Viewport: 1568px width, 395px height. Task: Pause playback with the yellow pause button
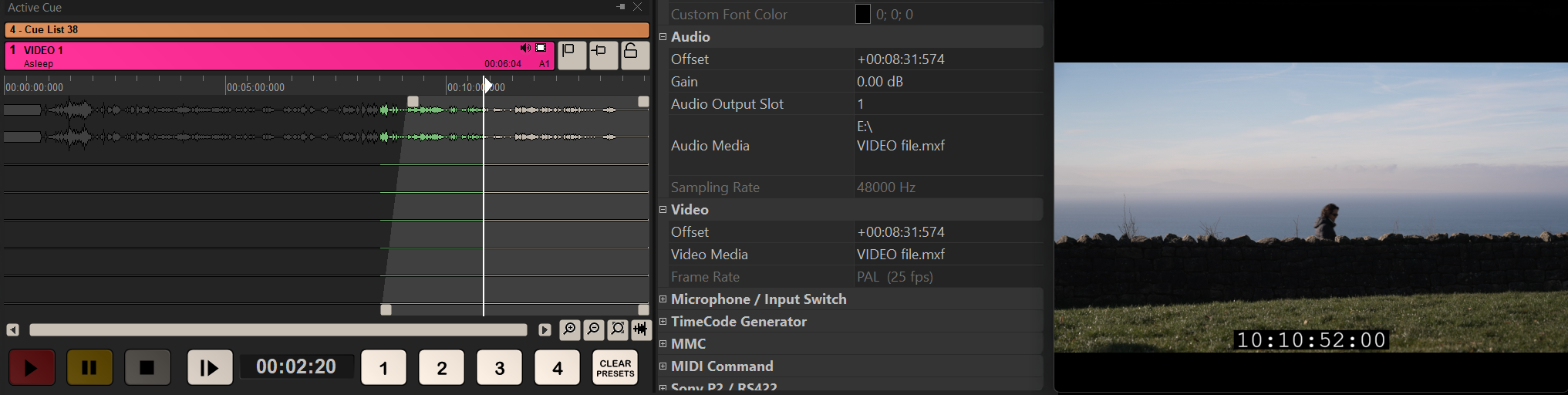click(x=89, y=367)
